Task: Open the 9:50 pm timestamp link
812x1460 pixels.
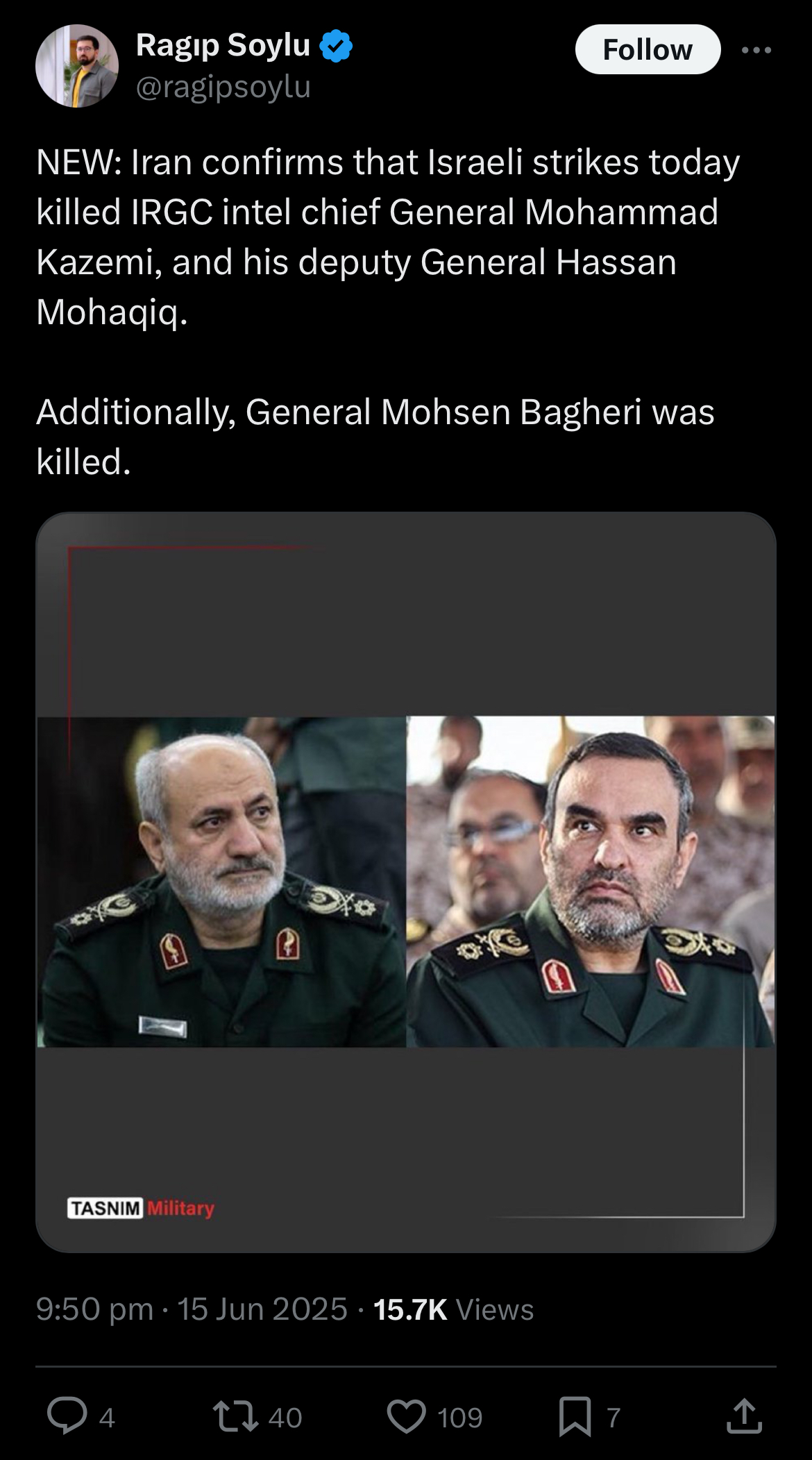Action: (x=94, y=1309)
